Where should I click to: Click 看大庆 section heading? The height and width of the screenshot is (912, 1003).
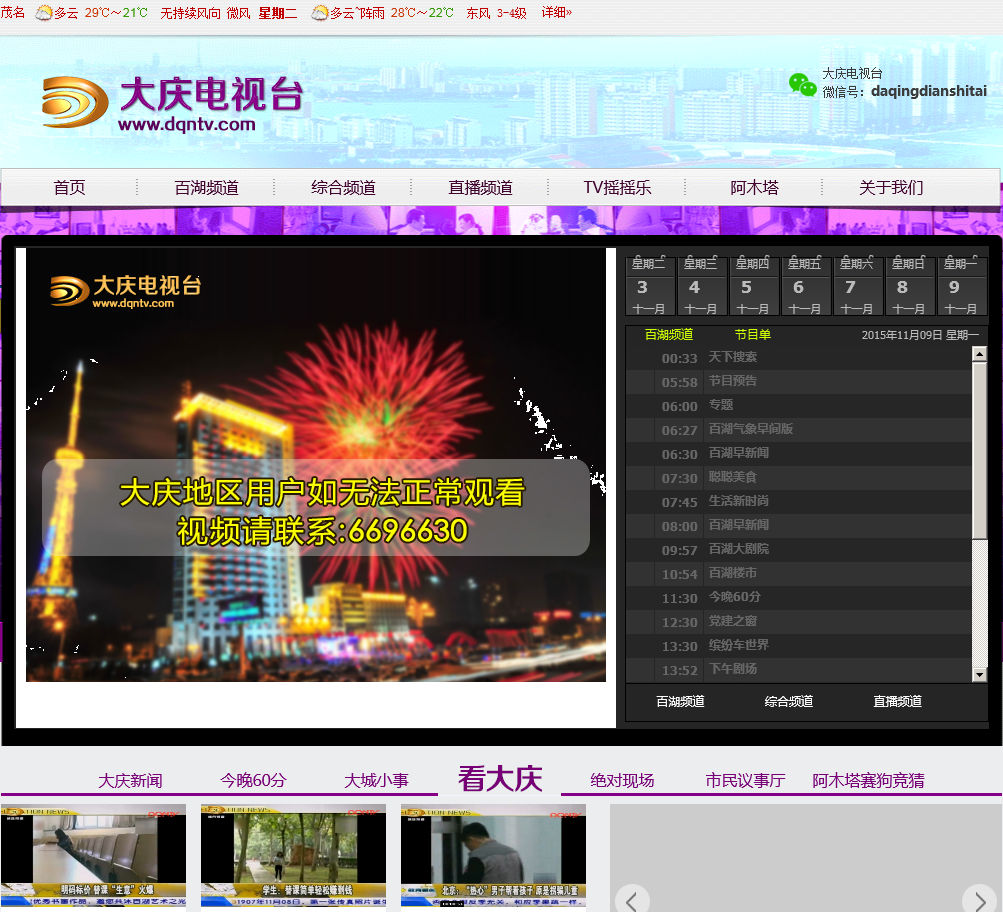tap(500, 778)
